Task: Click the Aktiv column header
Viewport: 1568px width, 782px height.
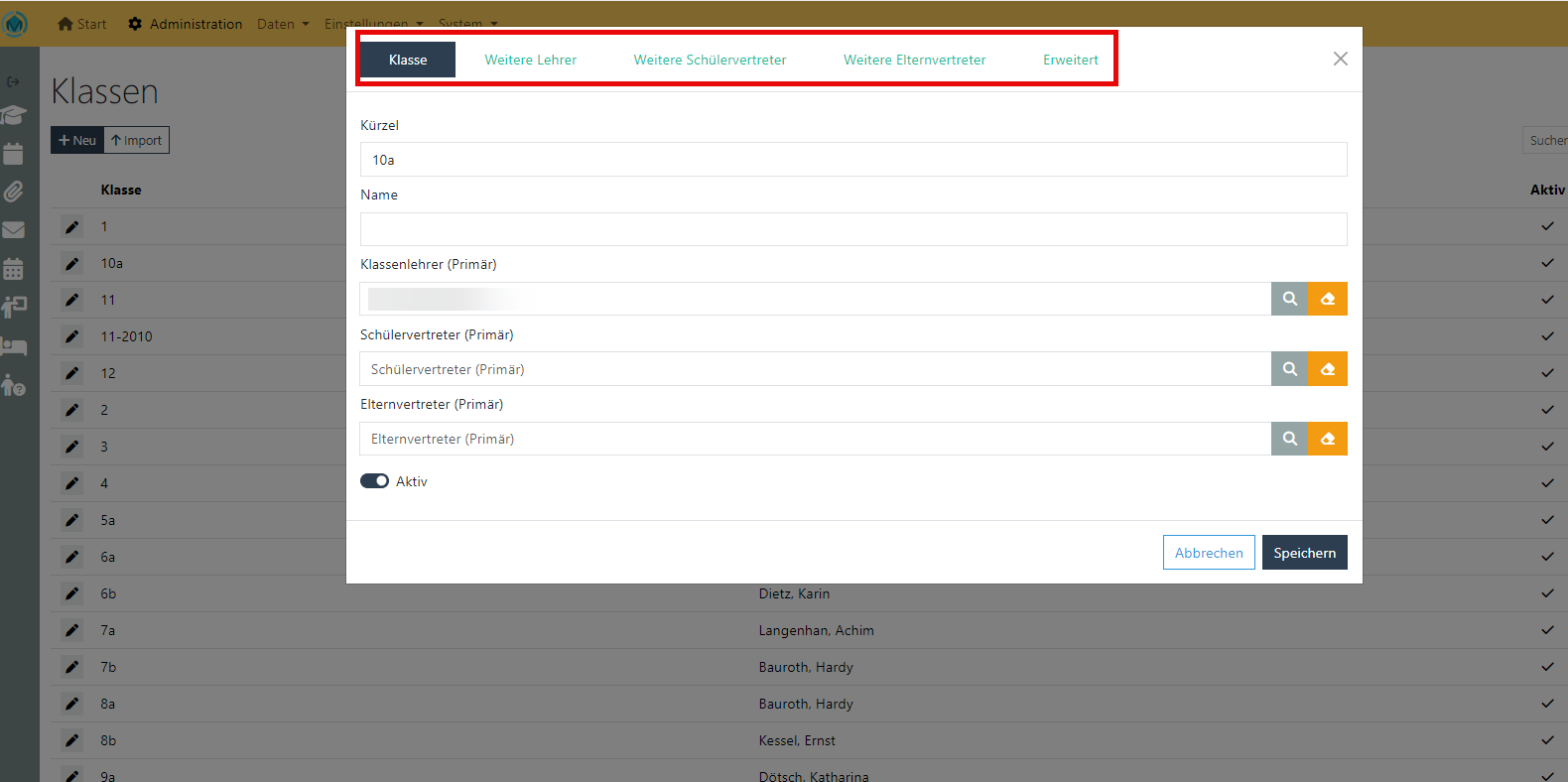Action: tap(1547, 190)
